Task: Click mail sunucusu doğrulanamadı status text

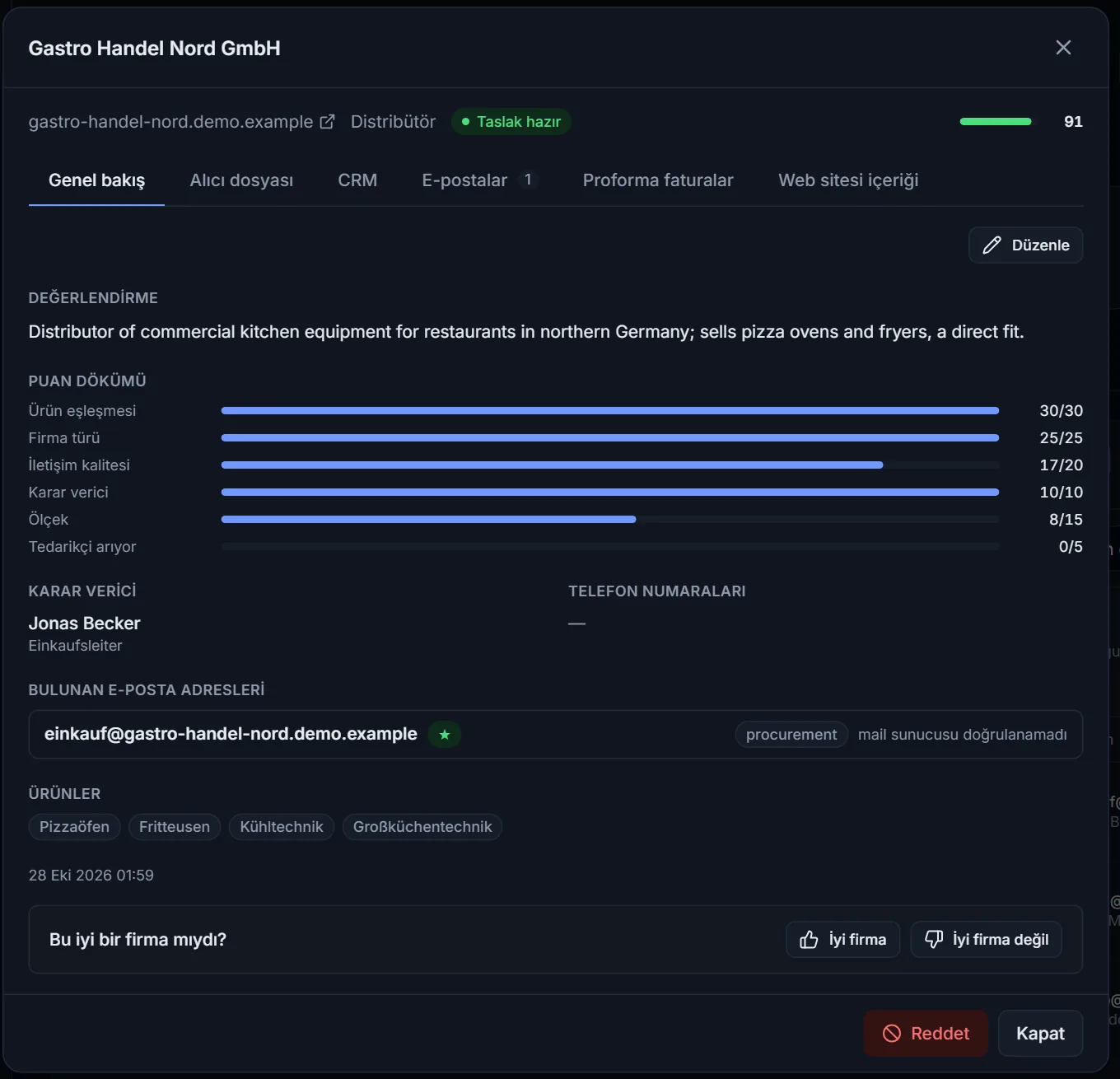Action: pyautogui.click(x=962, y=735)
